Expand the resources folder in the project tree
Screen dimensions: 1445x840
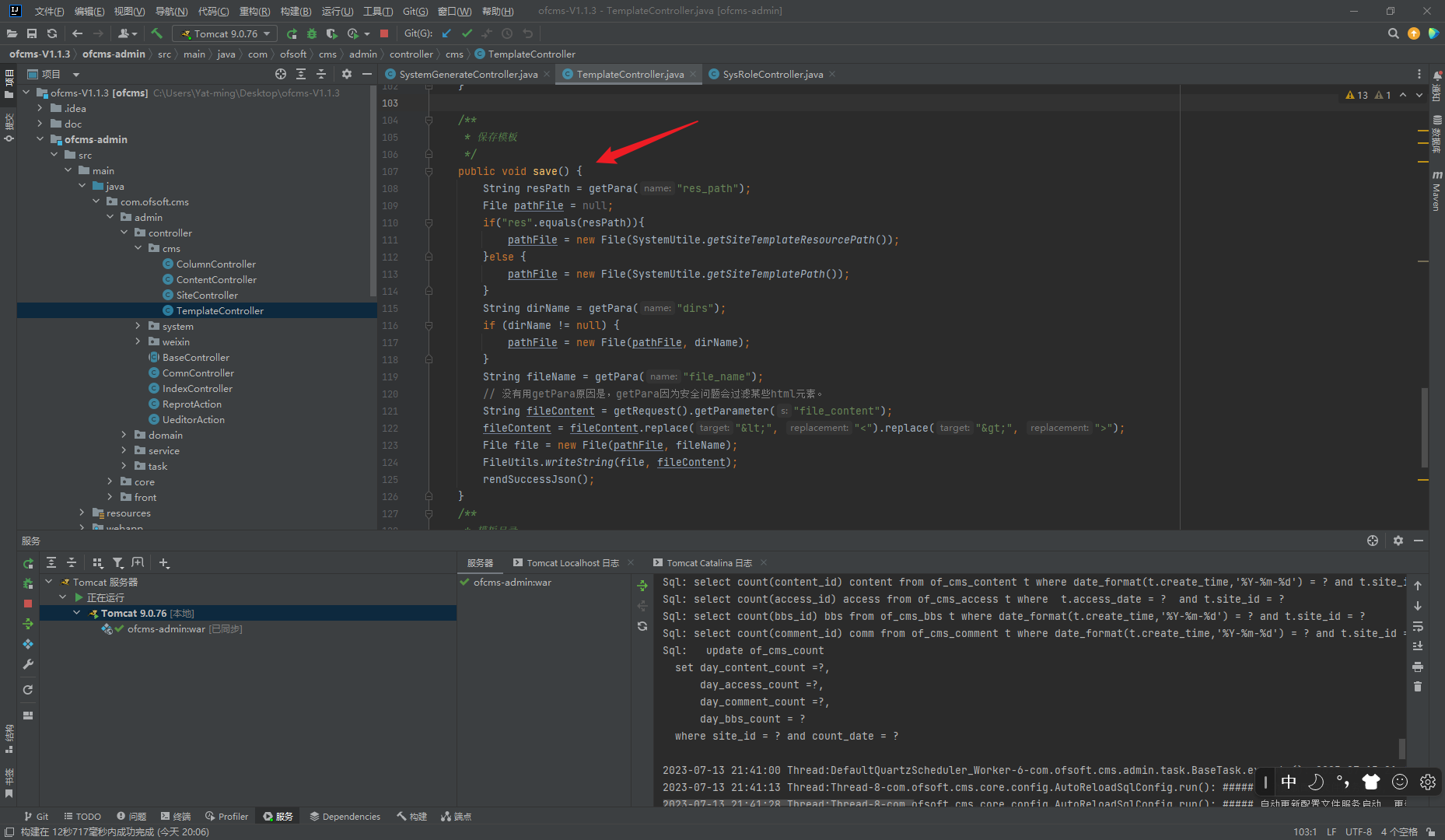coord(82,513)
